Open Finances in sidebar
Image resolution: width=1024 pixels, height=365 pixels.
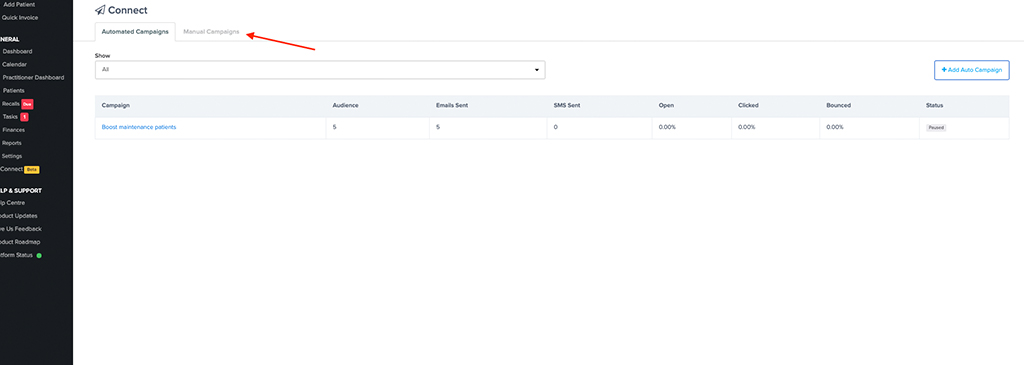coord(13,130)
